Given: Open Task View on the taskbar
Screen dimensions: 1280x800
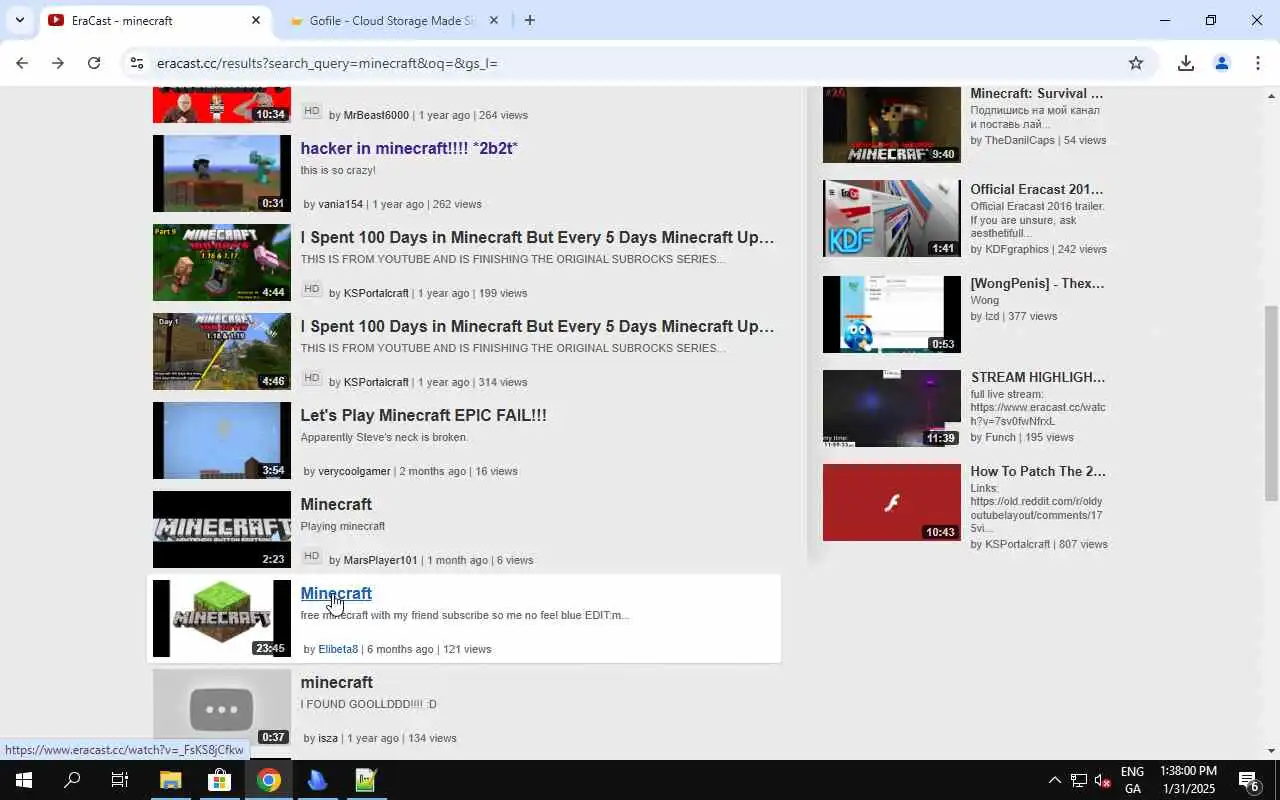Looking at the screenshot, I should click(x=120, y=780).
